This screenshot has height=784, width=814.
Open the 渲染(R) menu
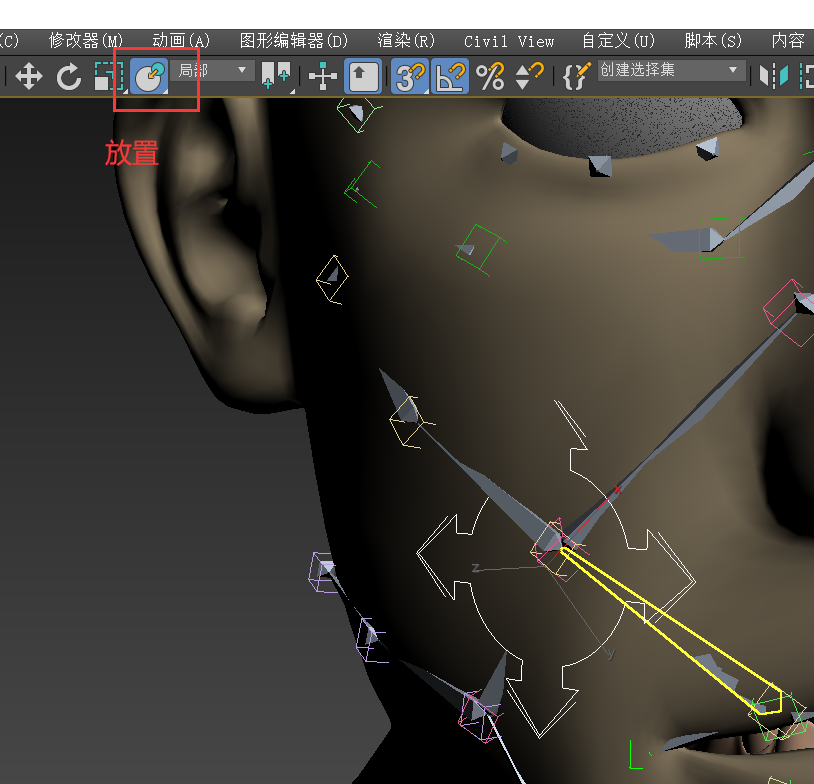coord(406,40)
